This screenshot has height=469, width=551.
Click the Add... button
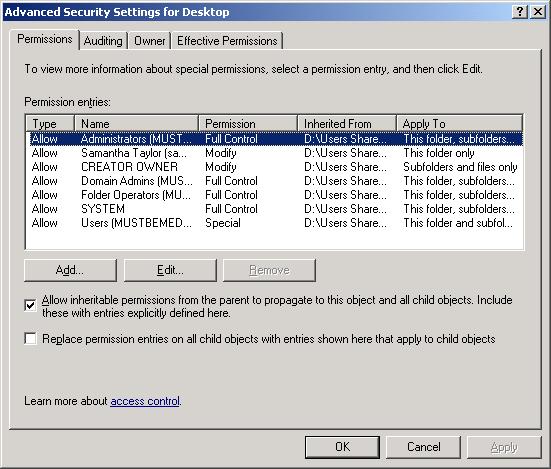pyautogui.click(x=70, y=270)
